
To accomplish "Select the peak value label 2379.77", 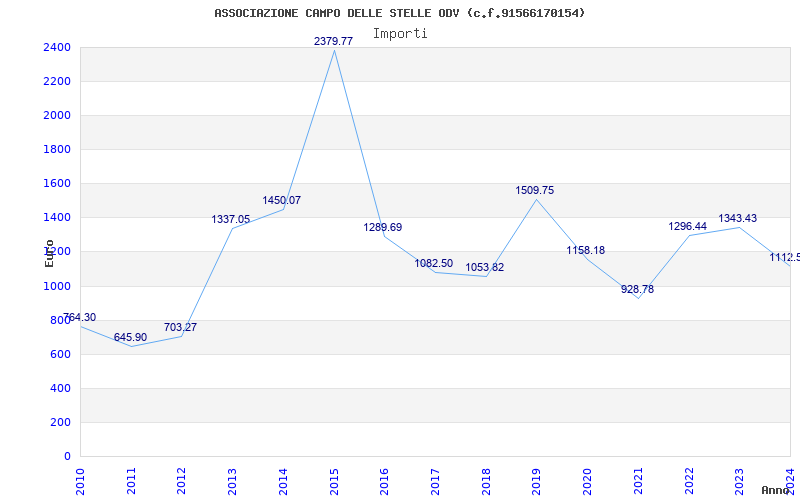I will pos(333,41).
